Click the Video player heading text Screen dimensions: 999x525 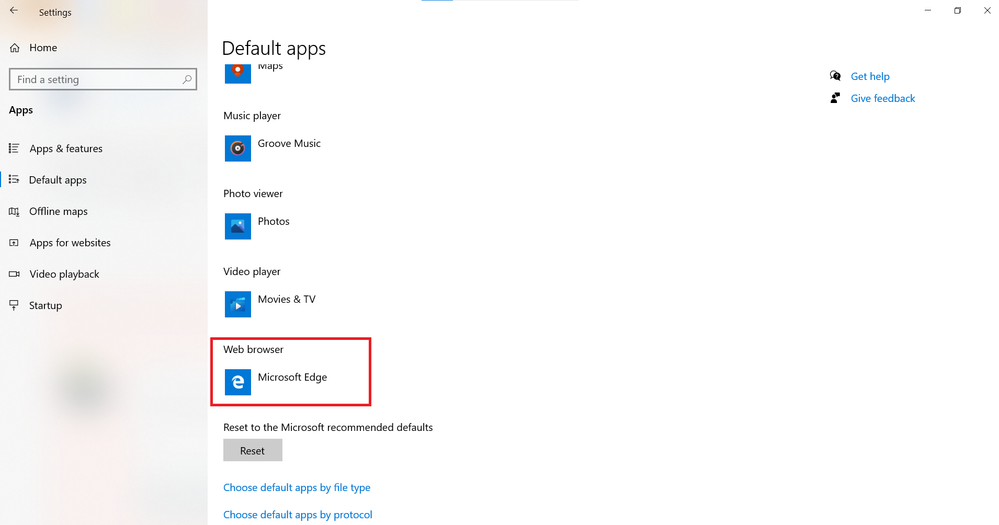click(x=252, y=271)
